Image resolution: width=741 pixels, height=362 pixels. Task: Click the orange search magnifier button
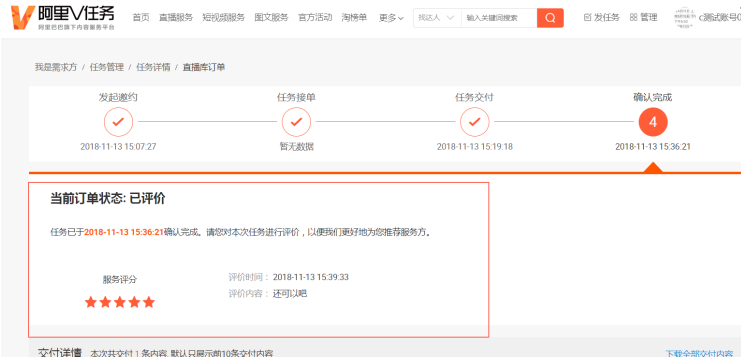[550, 18]
